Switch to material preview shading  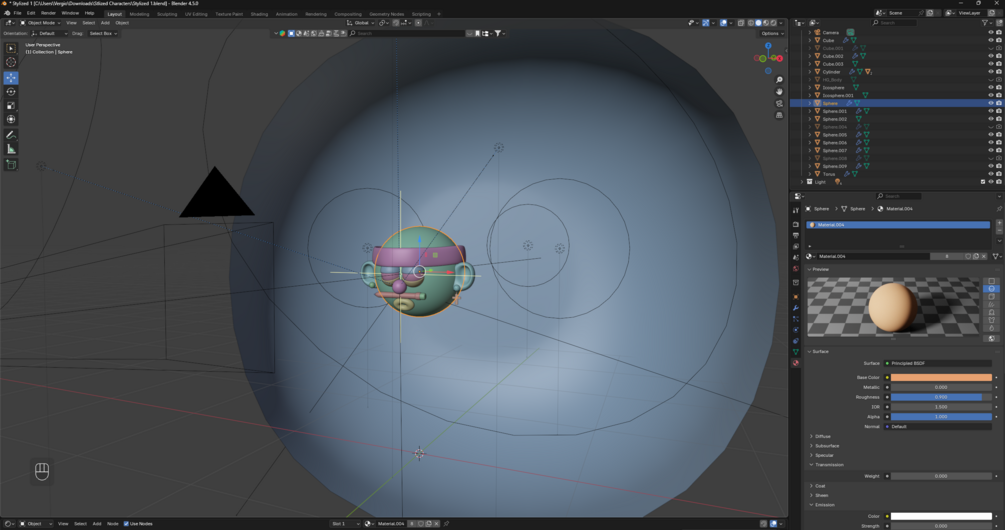coord(766,23)
